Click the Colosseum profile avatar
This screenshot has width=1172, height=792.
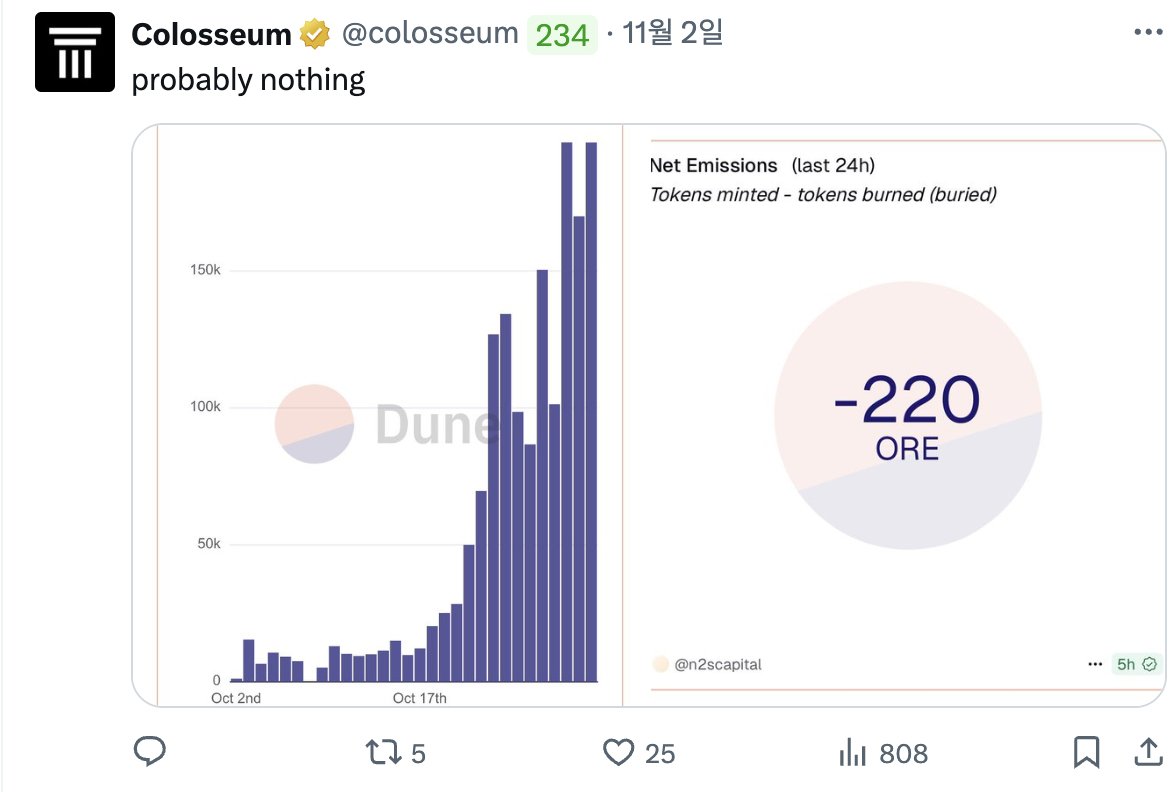[x=75, y=52]
